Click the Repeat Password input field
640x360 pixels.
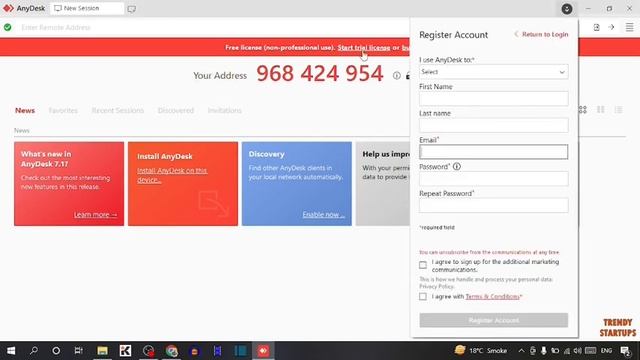pyautogui.click(x=493, y=205)
